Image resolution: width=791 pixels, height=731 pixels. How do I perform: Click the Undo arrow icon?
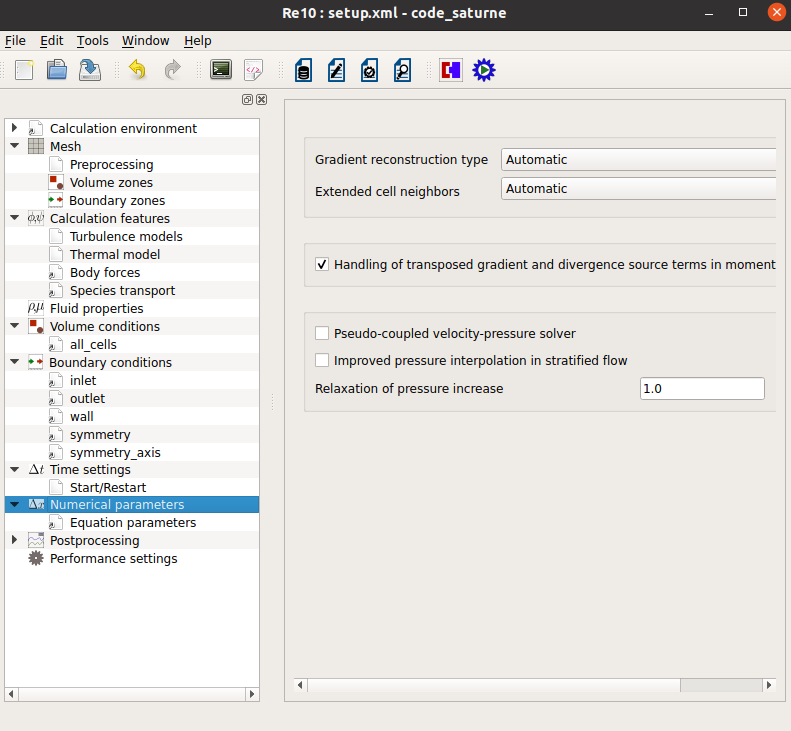click(x=137, y=70)
